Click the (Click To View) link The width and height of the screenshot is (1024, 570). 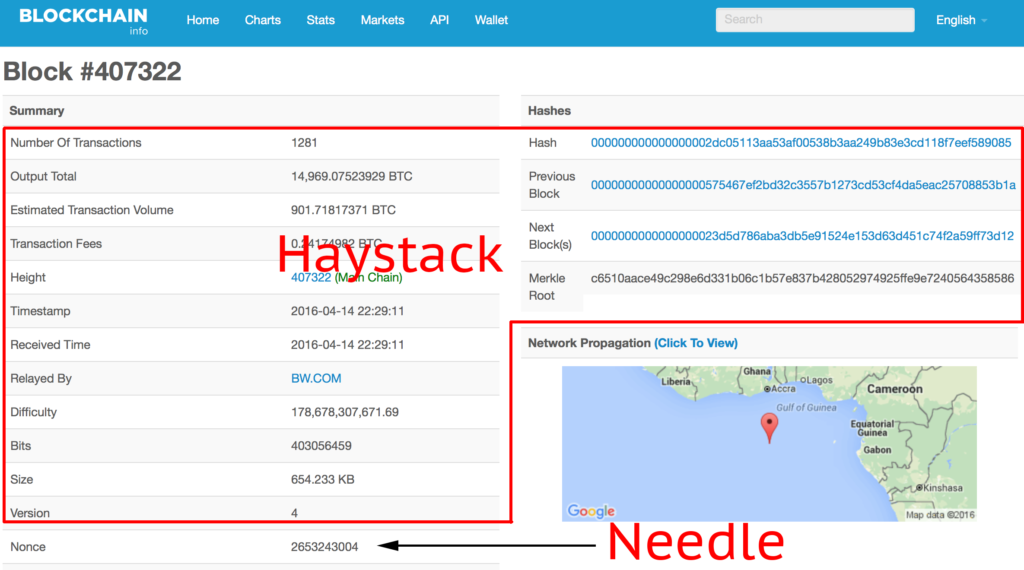click(x=696, y=343)
